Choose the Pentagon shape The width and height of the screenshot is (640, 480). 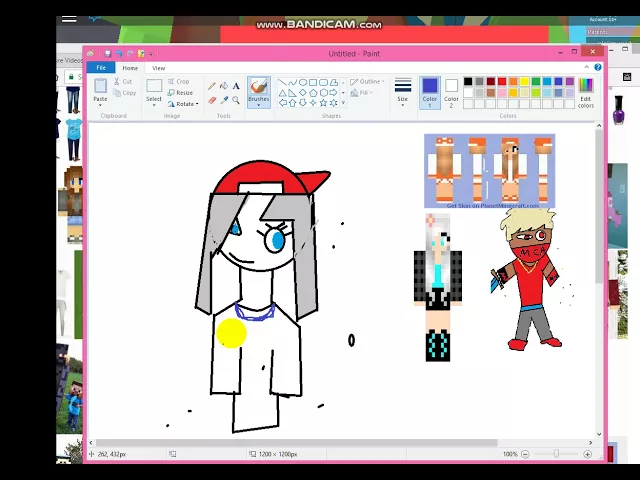tap(313, 93)
